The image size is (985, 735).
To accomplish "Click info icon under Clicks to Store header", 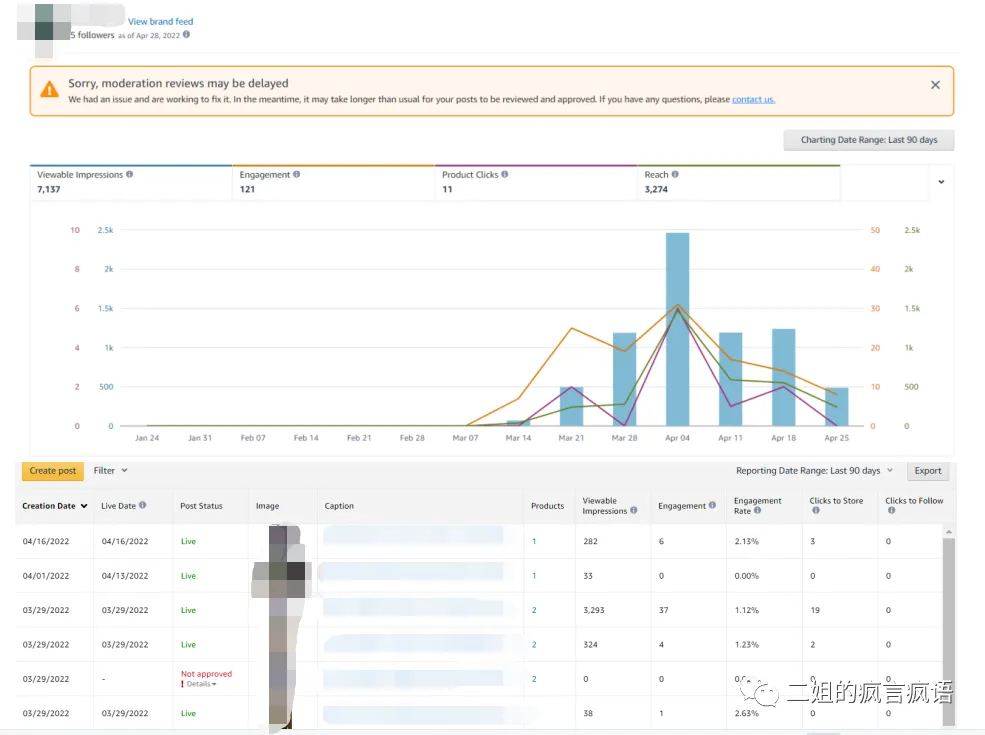I will pos(815,511).
